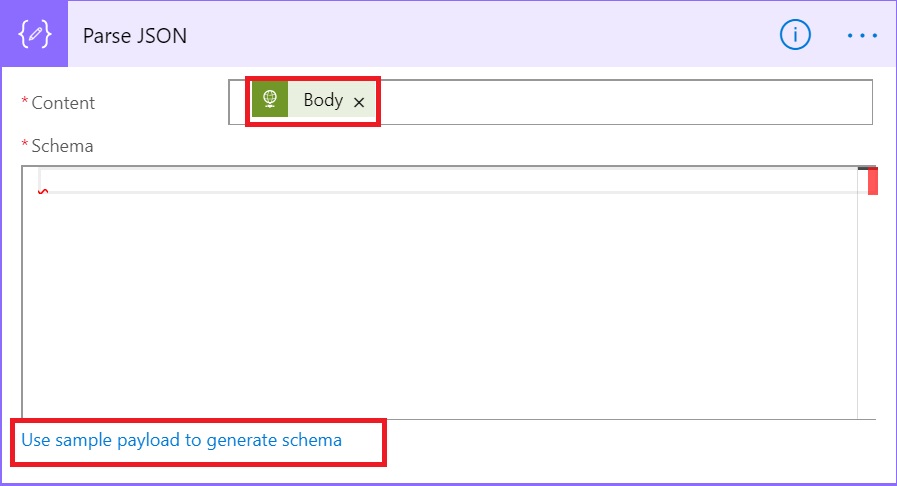This screenshot has height=486, width=897.
Task: Click the Parse JSON curly-brace action icon
Action: click(34, 34)
